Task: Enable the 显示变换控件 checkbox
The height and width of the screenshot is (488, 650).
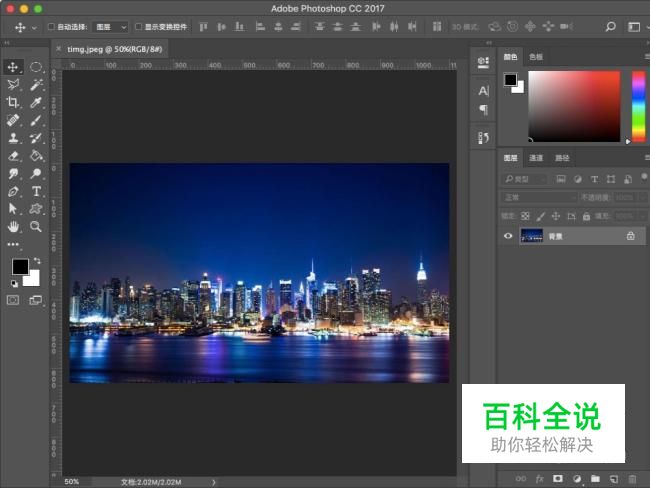Action: click(x=139, y=27)
